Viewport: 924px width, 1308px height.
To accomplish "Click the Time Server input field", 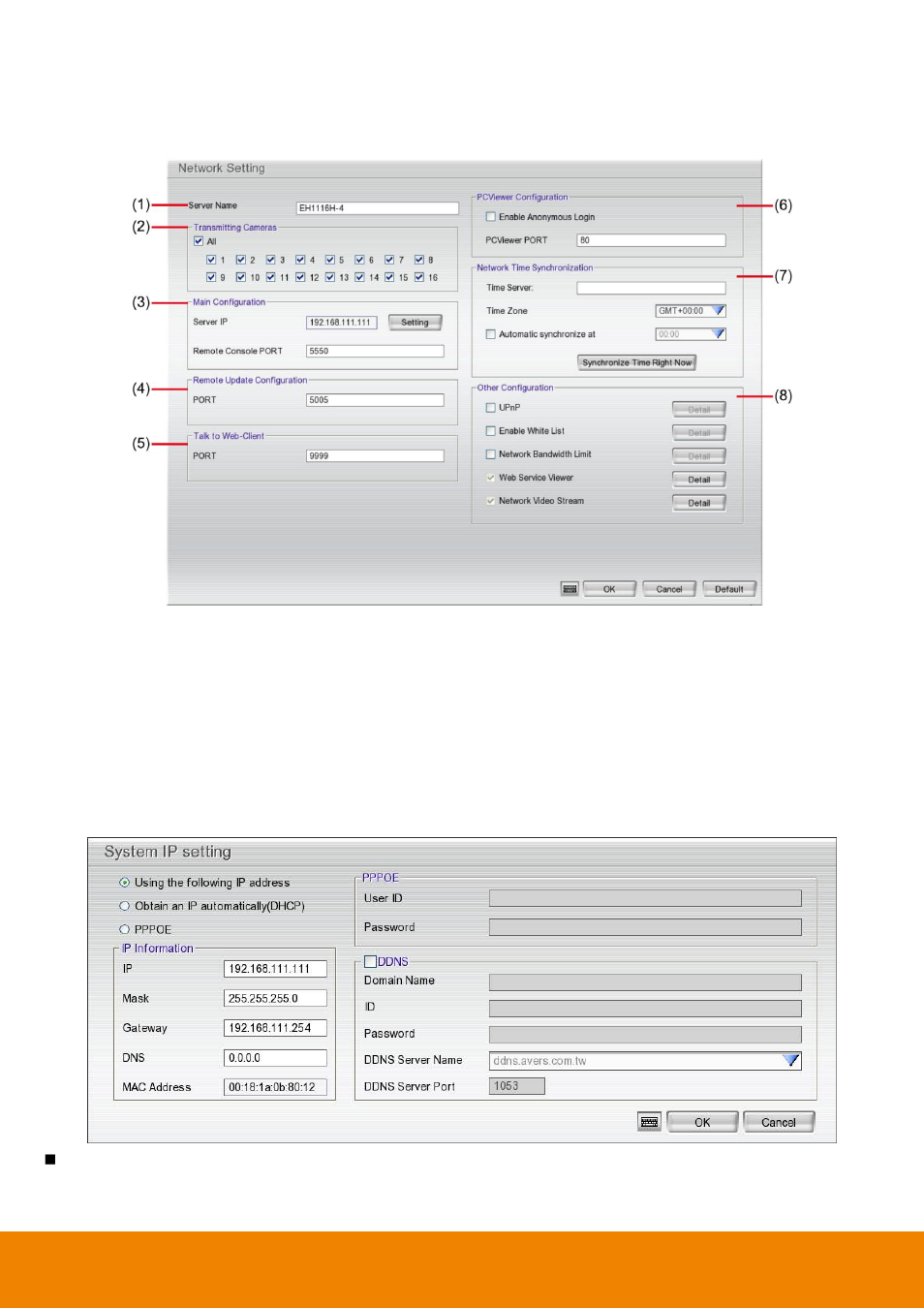I will (x=650, y=287).
